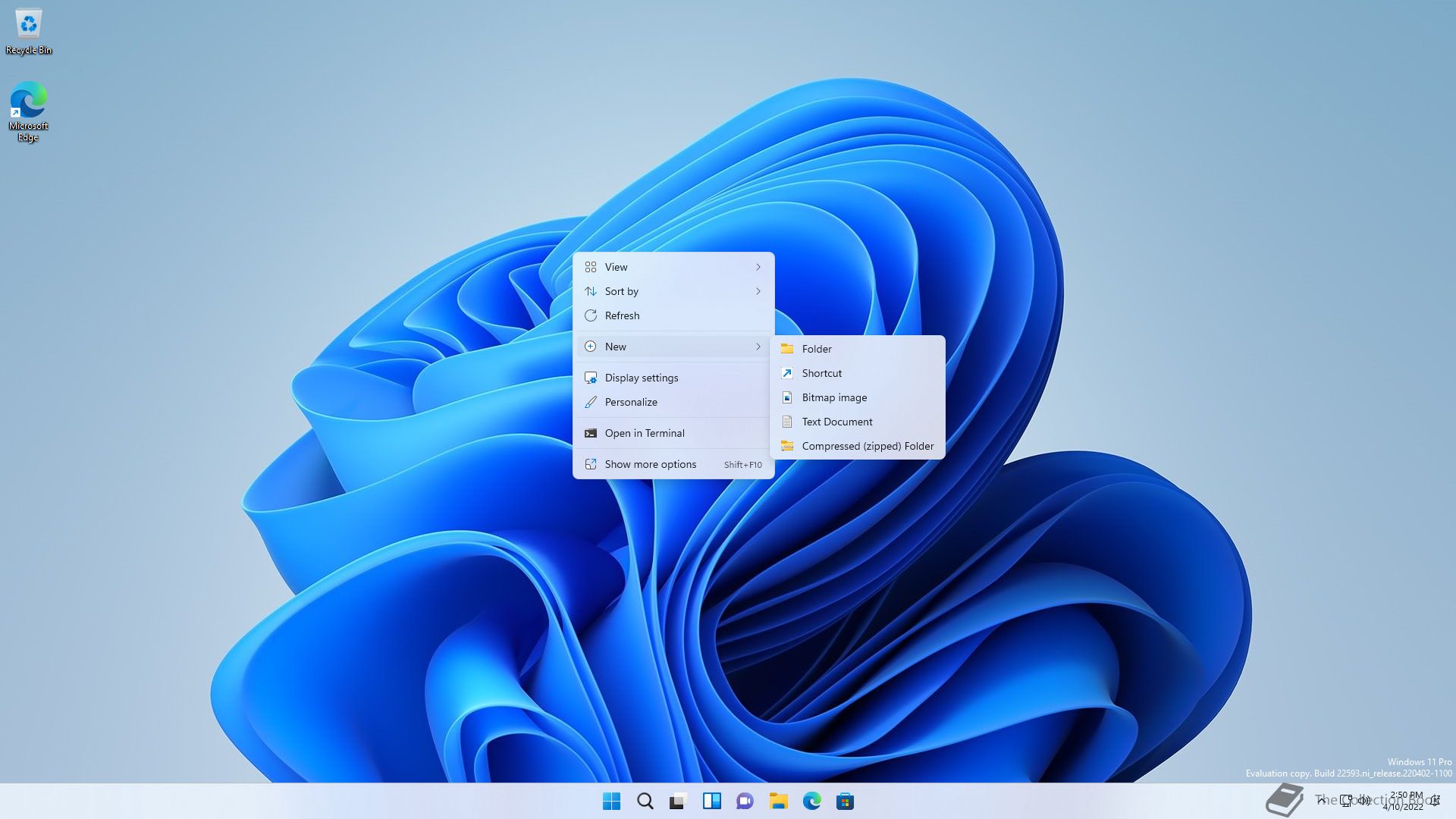Click the New plus-circle icon

point(591,347)
